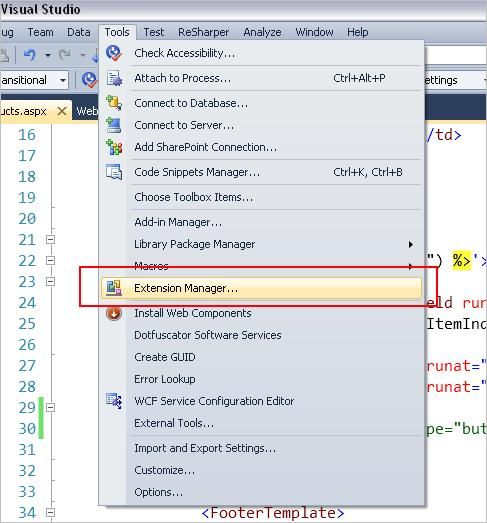The width and height of the screenshot is (487, 523).
Task: Collapse the code region at line 29
Action: click(50, 407)
